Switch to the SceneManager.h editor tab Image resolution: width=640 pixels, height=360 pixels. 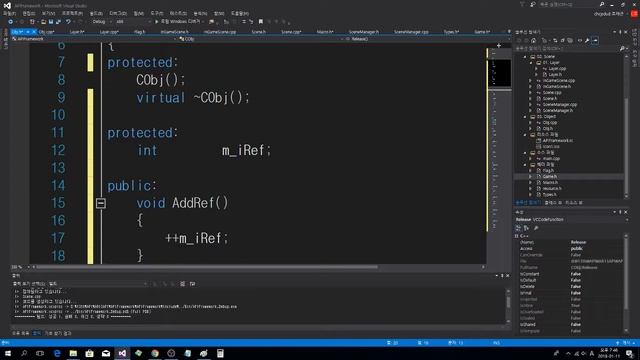364,32
